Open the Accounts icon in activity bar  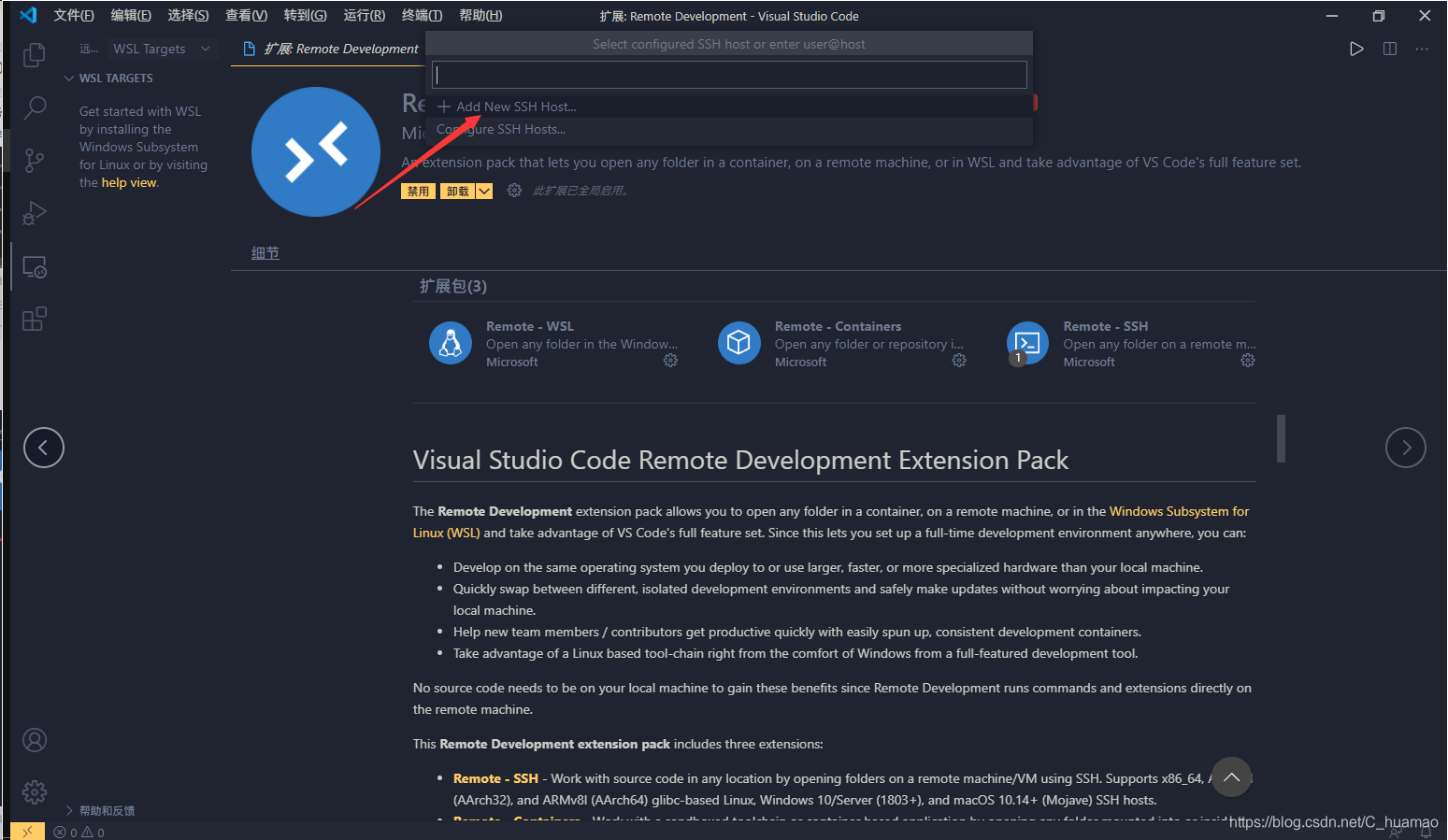35,740
